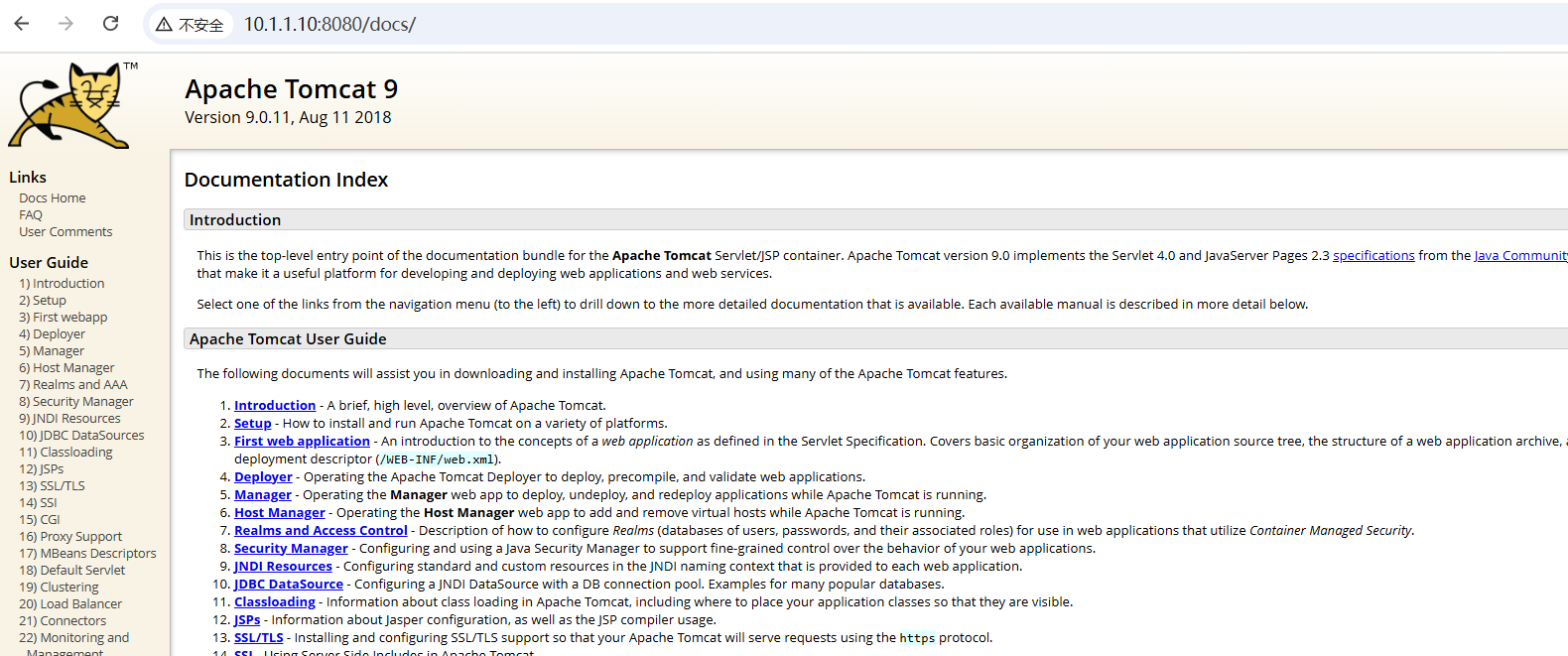The height and width of the screenshot is (656, 1568).
Task: Open sidebar item 9) JNDI Resources
Action: [69, 419]
